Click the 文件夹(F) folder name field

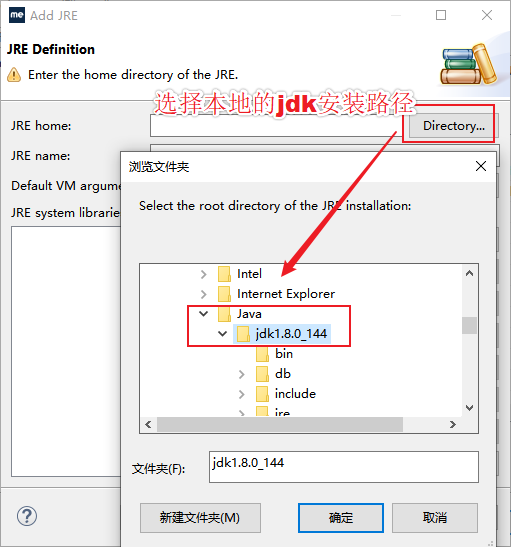(x=344, y=467)
